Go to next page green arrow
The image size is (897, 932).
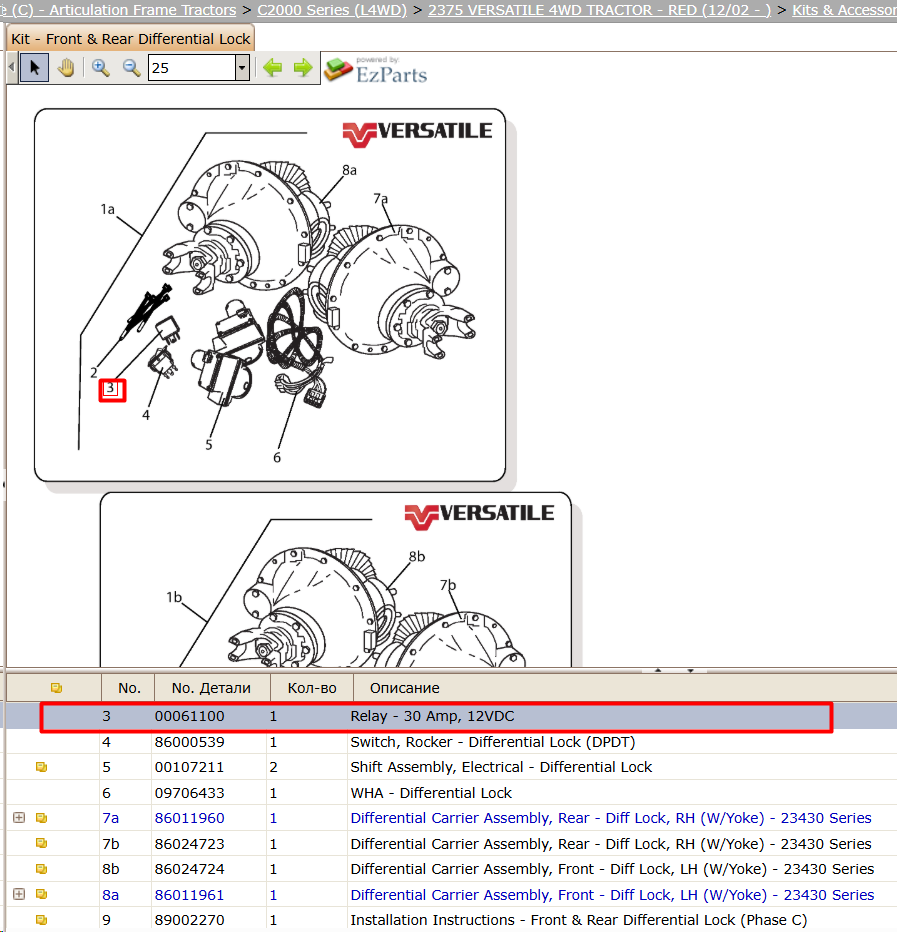pyautogui.click(x=303, y=68)
